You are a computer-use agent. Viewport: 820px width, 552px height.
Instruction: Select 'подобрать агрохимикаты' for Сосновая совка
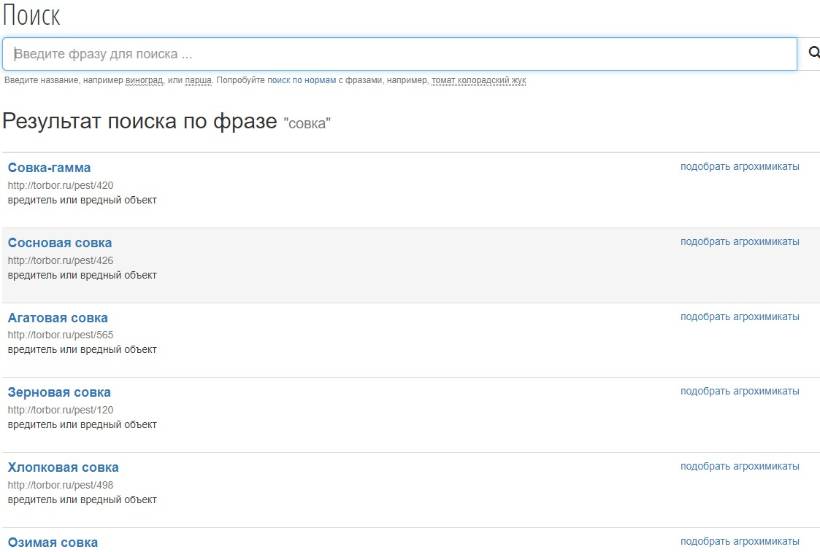(739, 242)
